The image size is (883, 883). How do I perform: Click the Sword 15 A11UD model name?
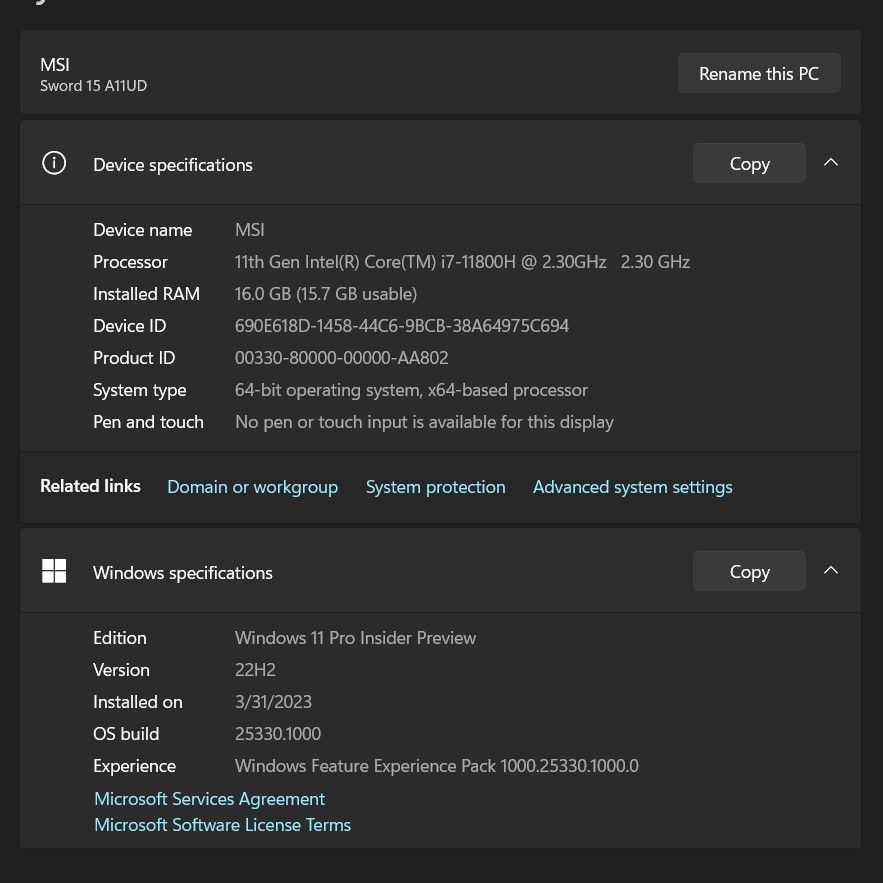(93, 86)
